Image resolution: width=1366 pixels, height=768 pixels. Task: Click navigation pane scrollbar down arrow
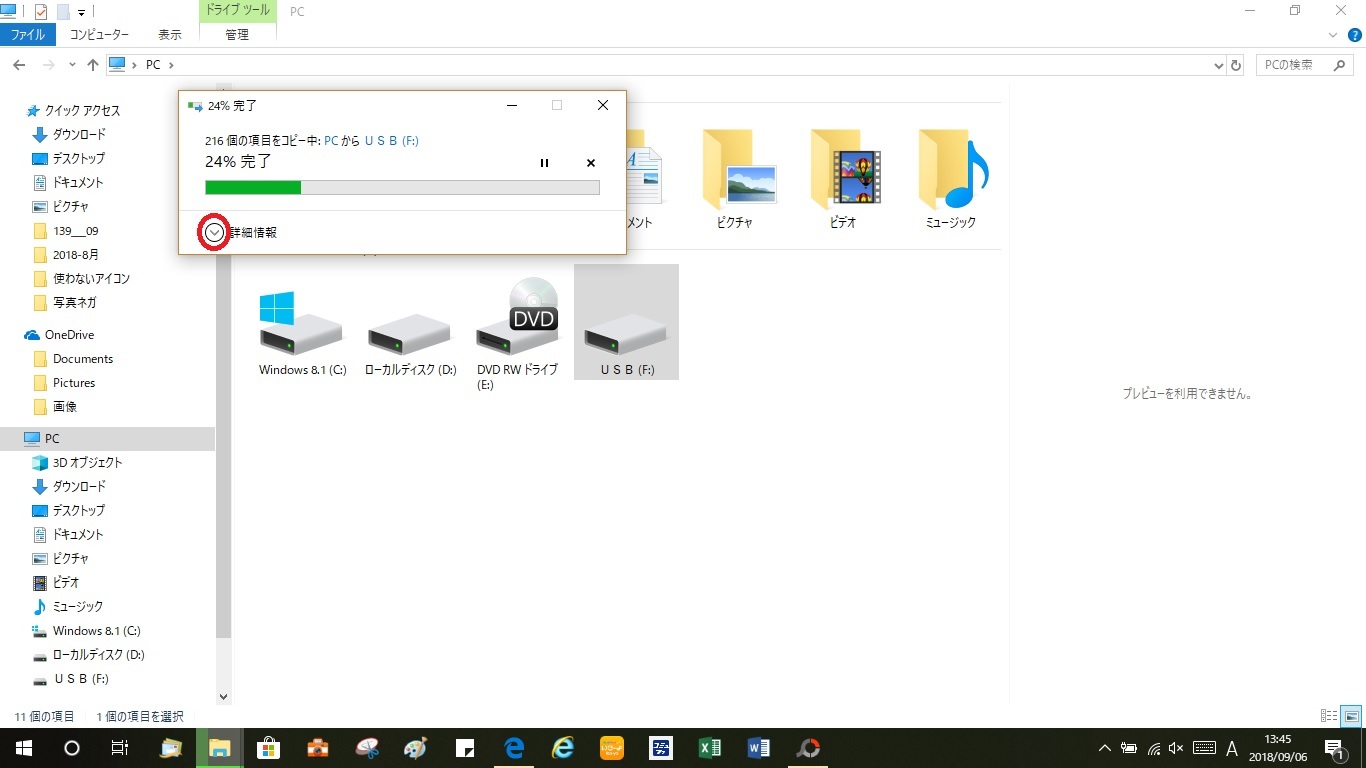coord(223,697)
